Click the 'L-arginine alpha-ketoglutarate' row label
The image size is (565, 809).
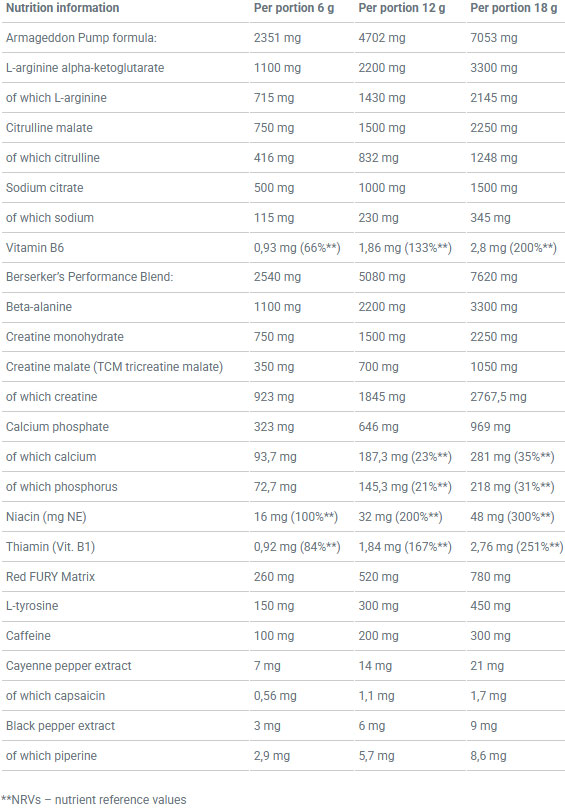click(85, 68)
